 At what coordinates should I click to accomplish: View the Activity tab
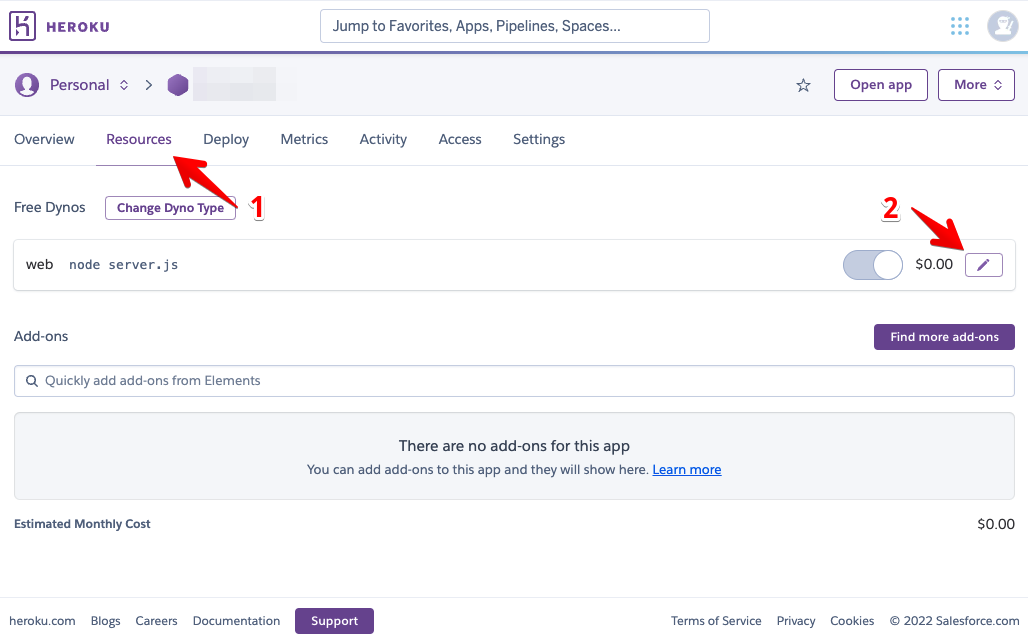click(384, 139)
